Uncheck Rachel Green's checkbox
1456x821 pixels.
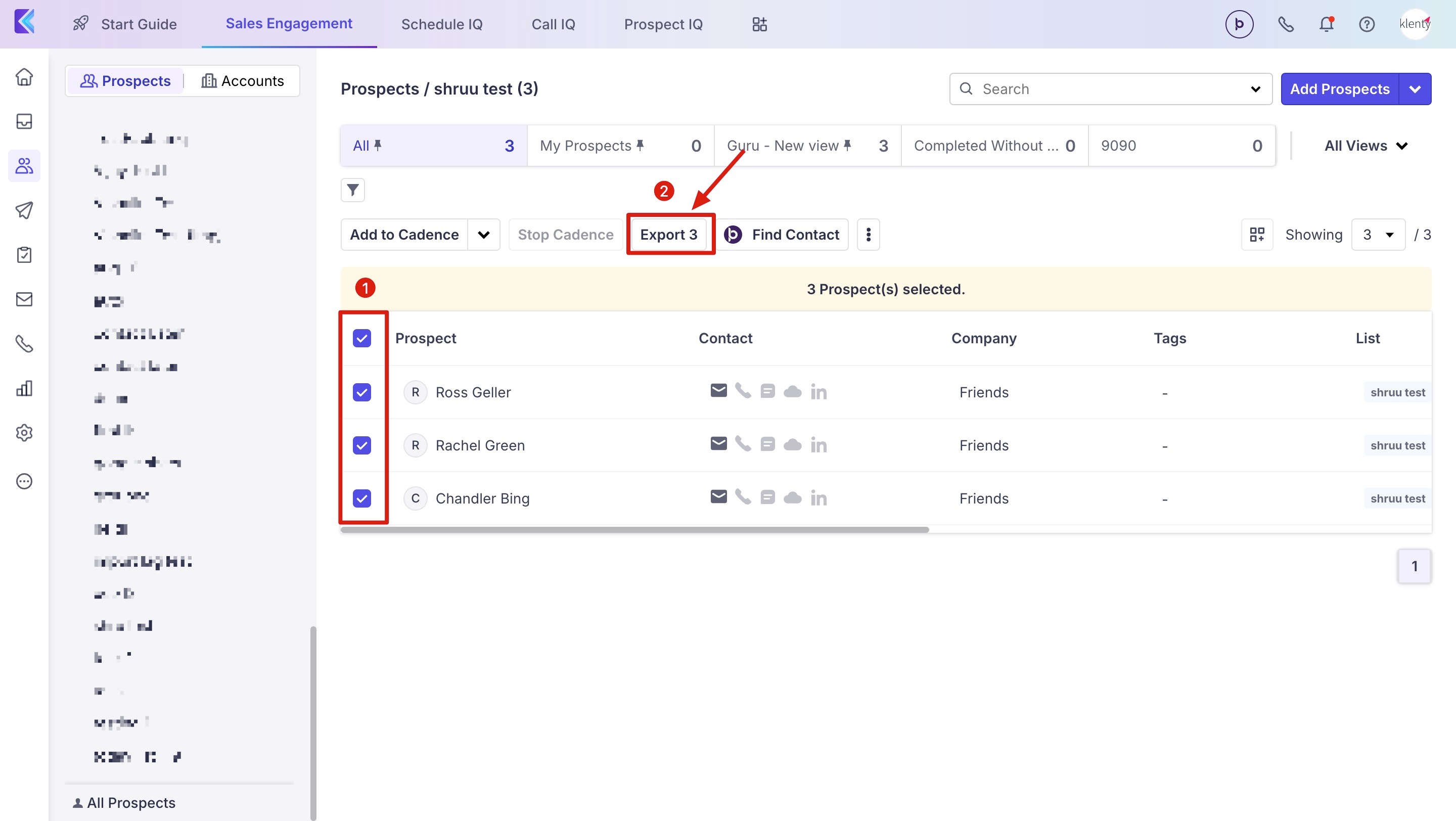[x=362, y=445]
